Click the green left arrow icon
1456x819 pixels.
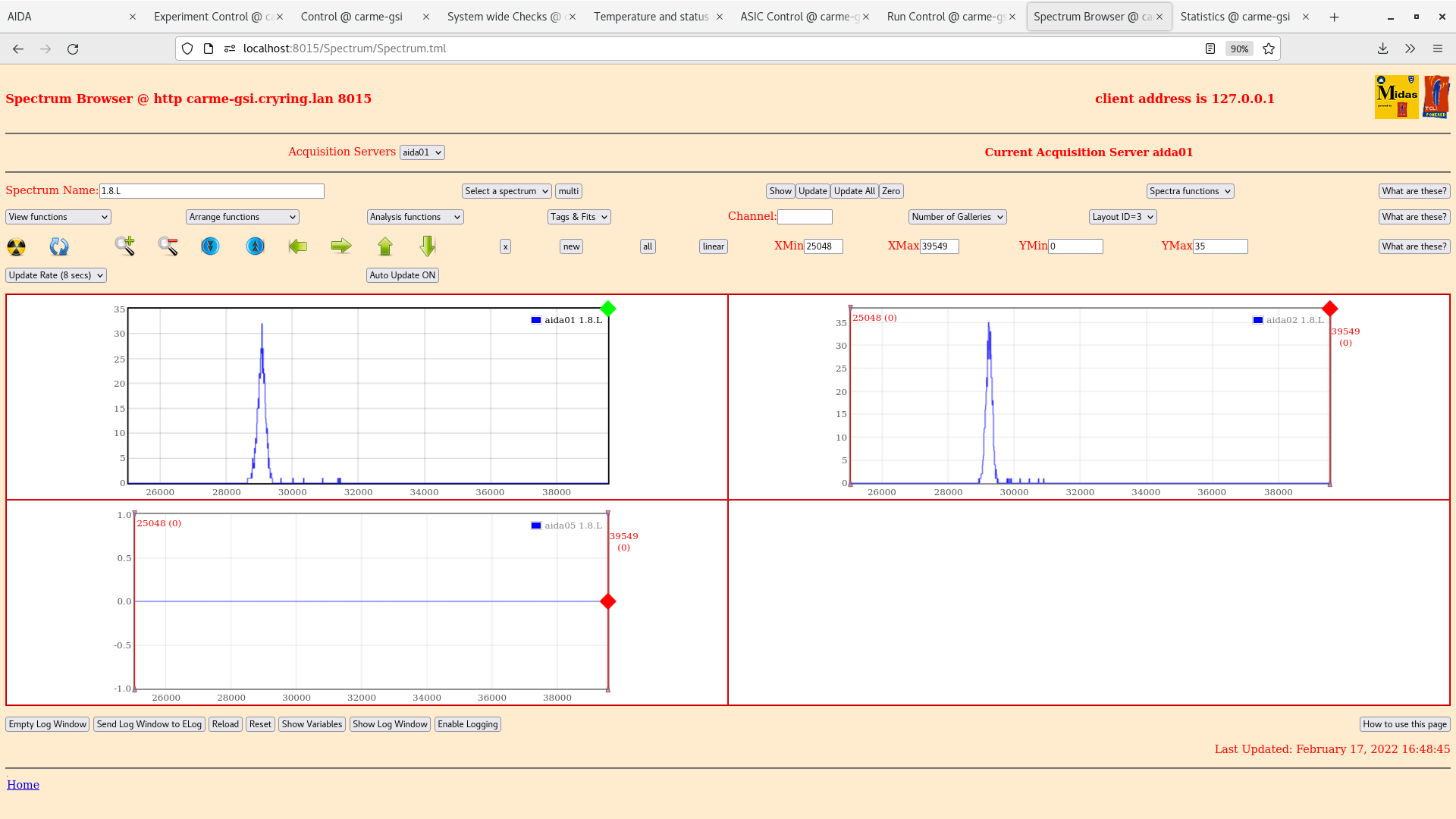298,246
